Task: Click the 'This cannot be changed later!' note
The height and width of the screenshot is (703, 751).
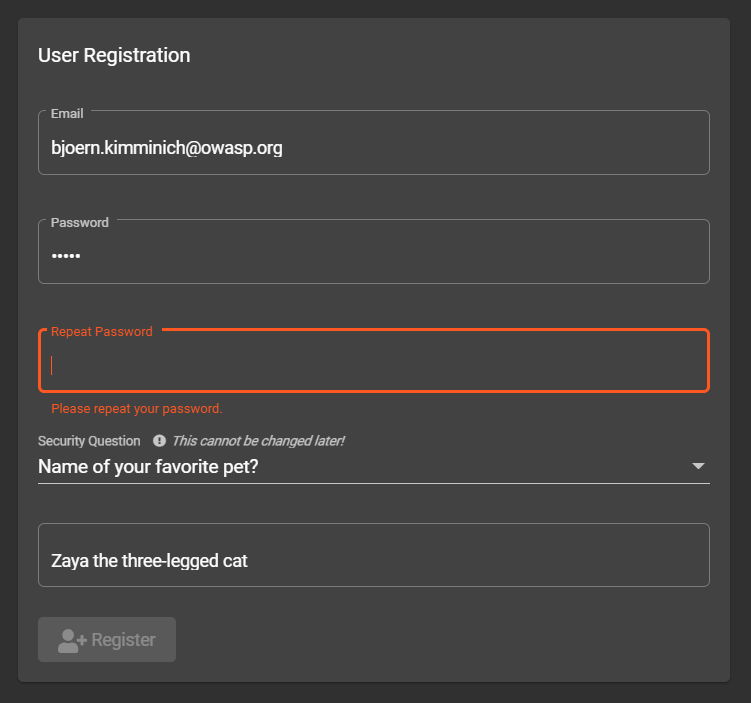Action: pos(258,441)
